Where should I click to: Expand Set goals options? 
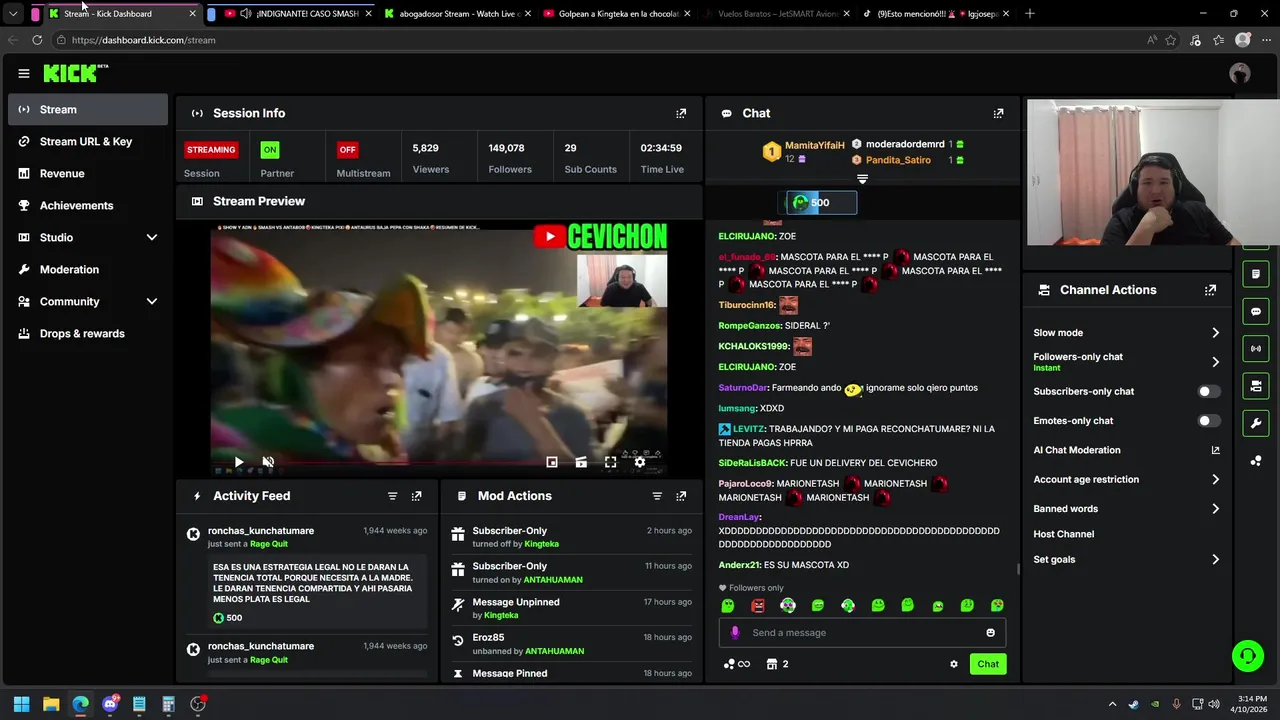coord(1215,560)
